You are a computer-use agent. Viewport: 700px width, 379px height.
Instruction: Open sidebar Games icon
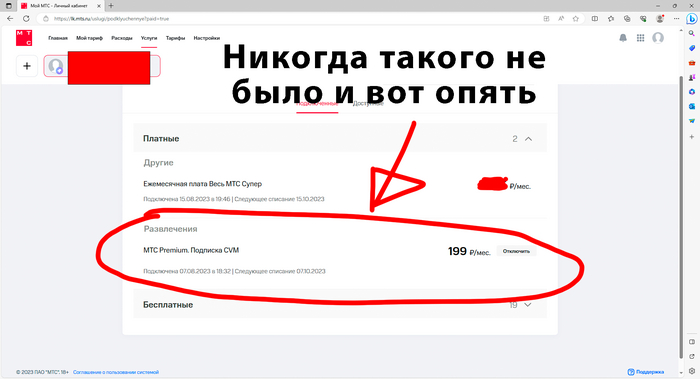coord(692,77)
